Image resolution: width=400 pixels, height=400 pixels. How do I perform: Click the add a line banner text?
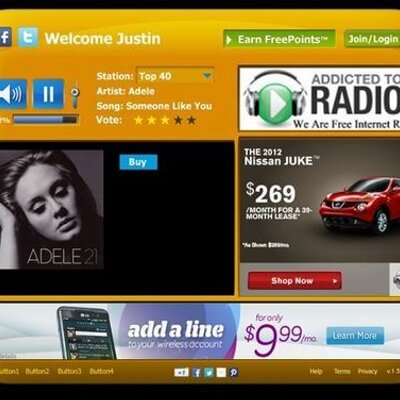click(176, 330)
